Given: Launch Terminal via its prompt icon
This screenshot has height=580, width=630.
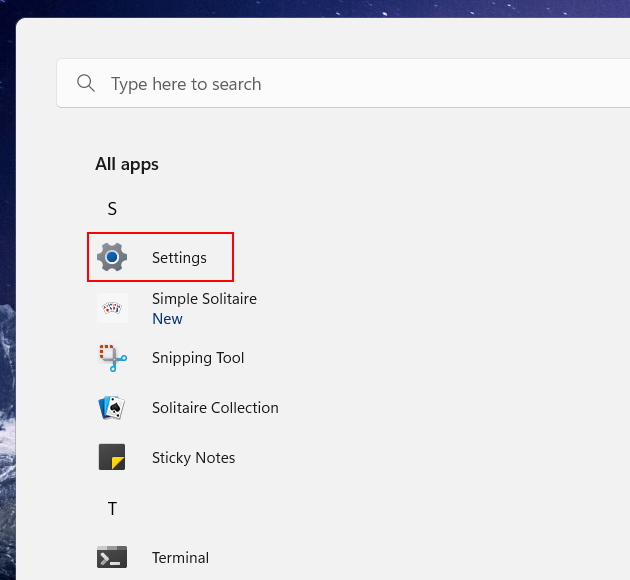Looking at the screenshot, I should 112,557.
